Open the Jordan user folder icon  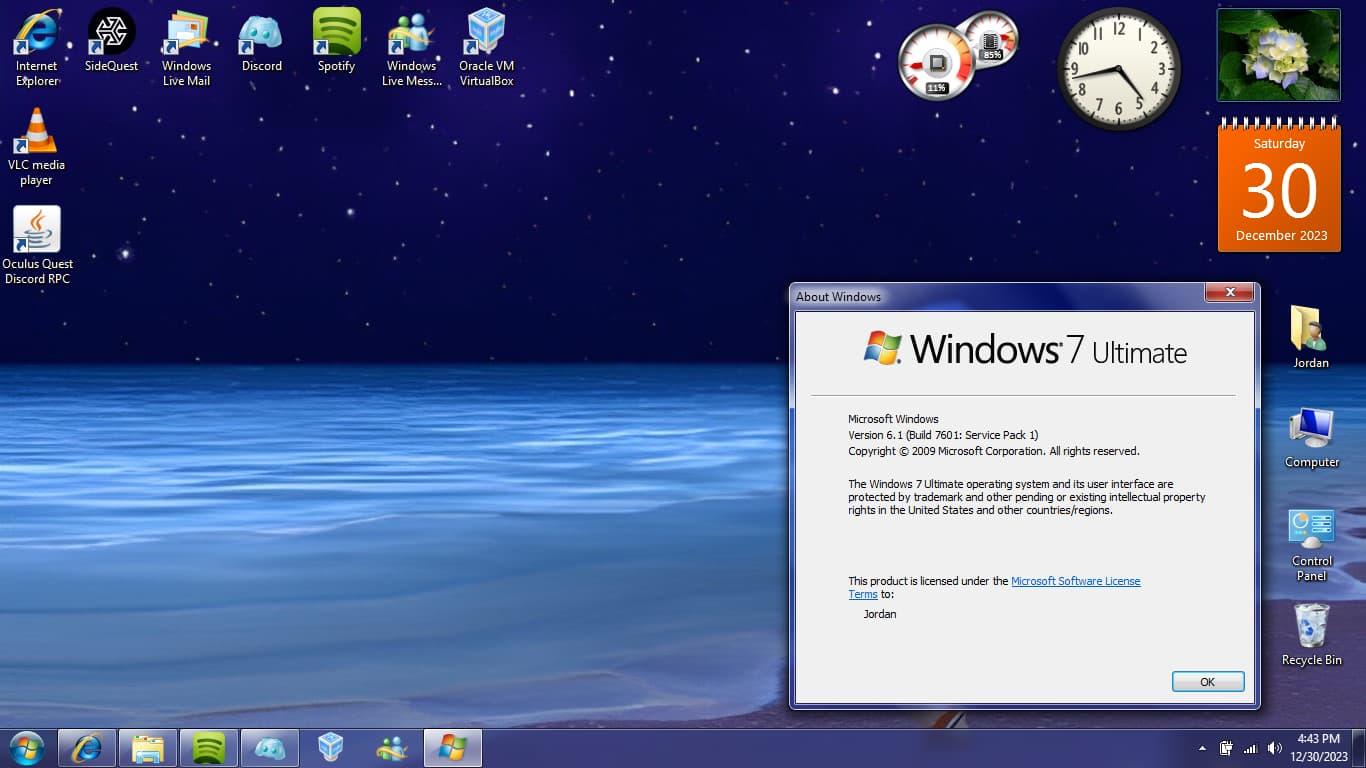[1311, 337]
